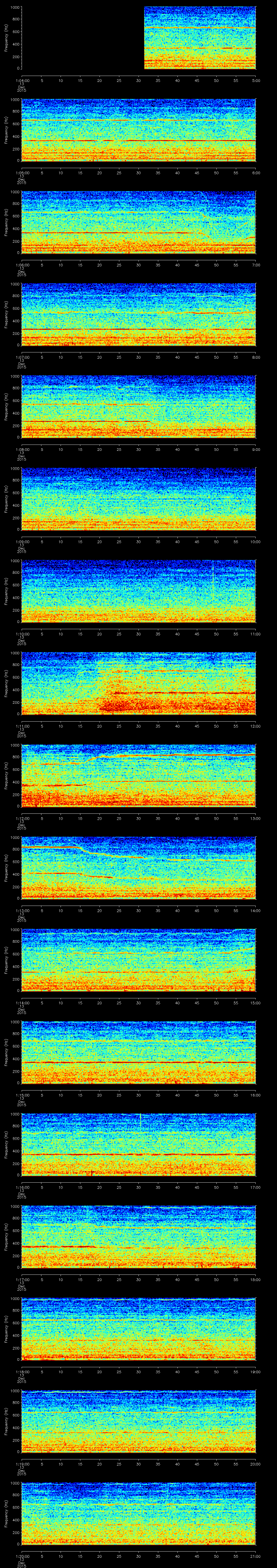Screen dimensions: 277x1568
Task: Click the spectrogram panel starting at 1:04:00
Action: coord(139,38)
